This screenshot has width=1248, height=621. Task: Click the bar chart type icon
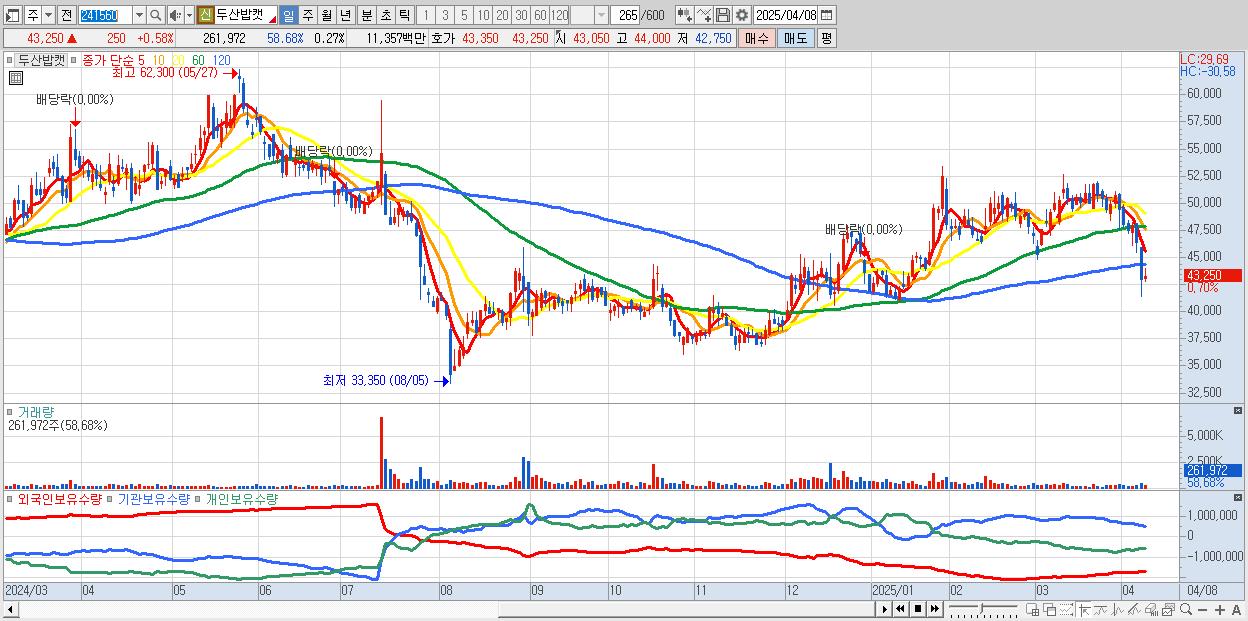pyautogui.click(x=1118, y=610)
